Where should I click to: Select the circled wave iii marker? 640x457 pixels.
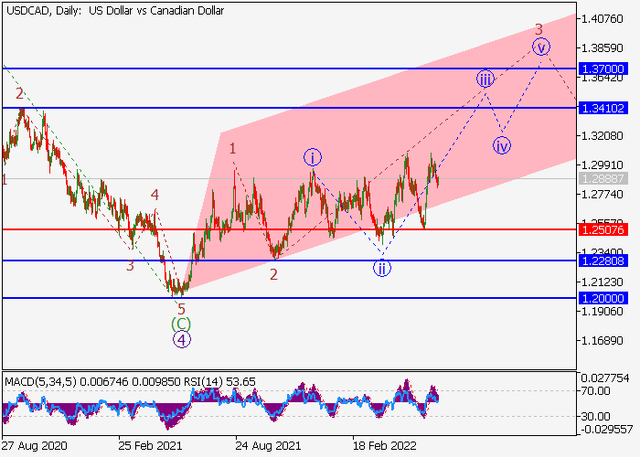[x=485, y=79]
